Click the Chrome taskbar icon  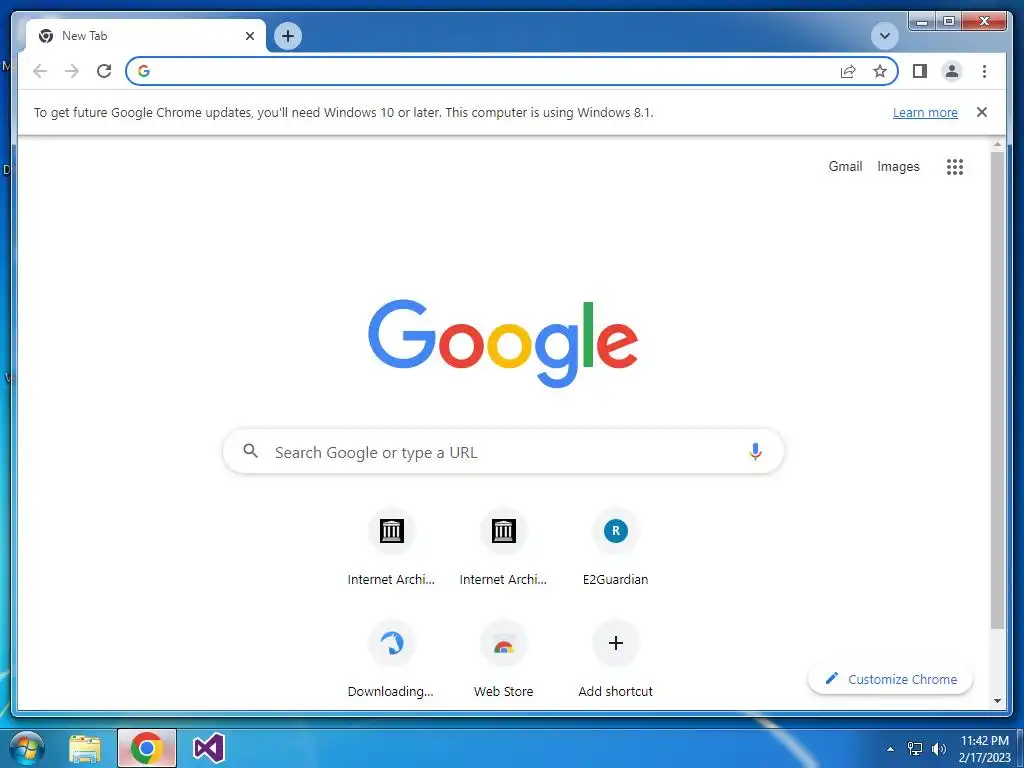[146, 748]
